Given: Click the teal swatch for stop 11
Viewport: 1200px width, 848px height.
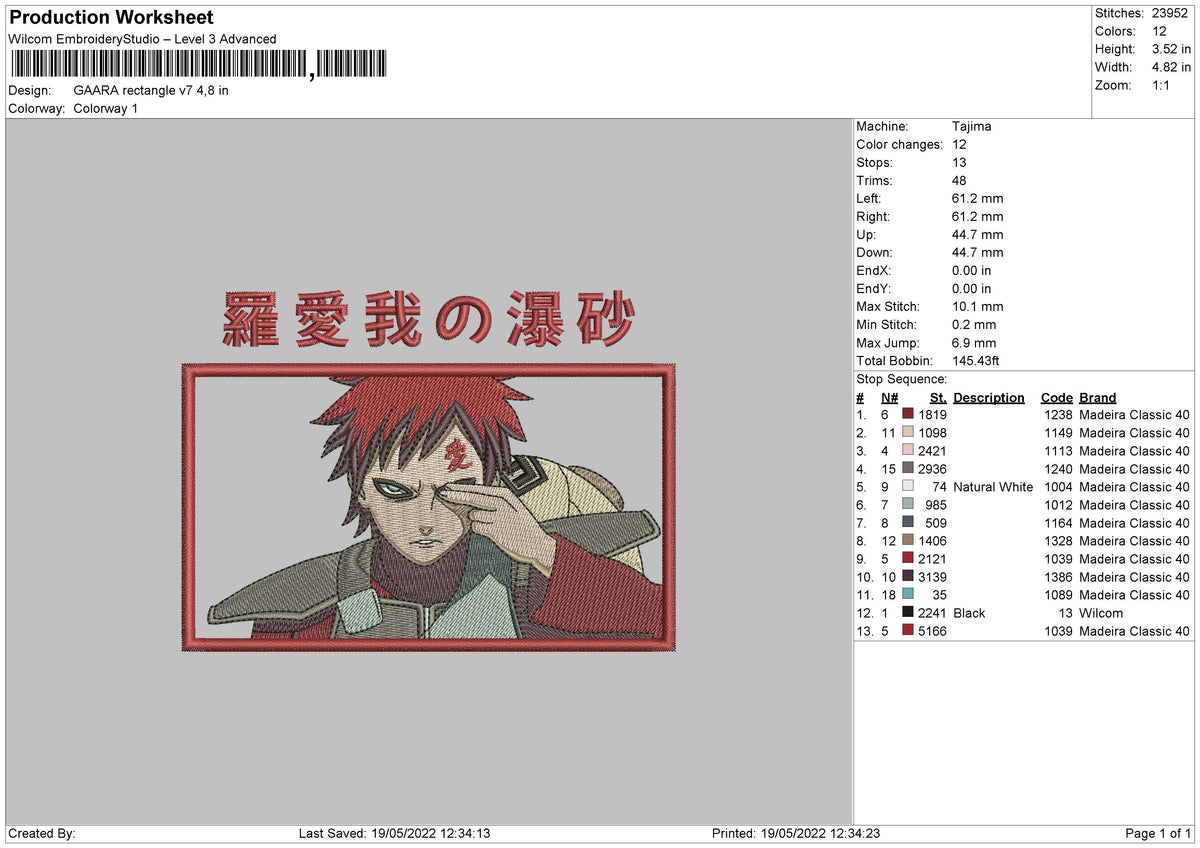Looking at the screenshot, I should pos(906,595).
